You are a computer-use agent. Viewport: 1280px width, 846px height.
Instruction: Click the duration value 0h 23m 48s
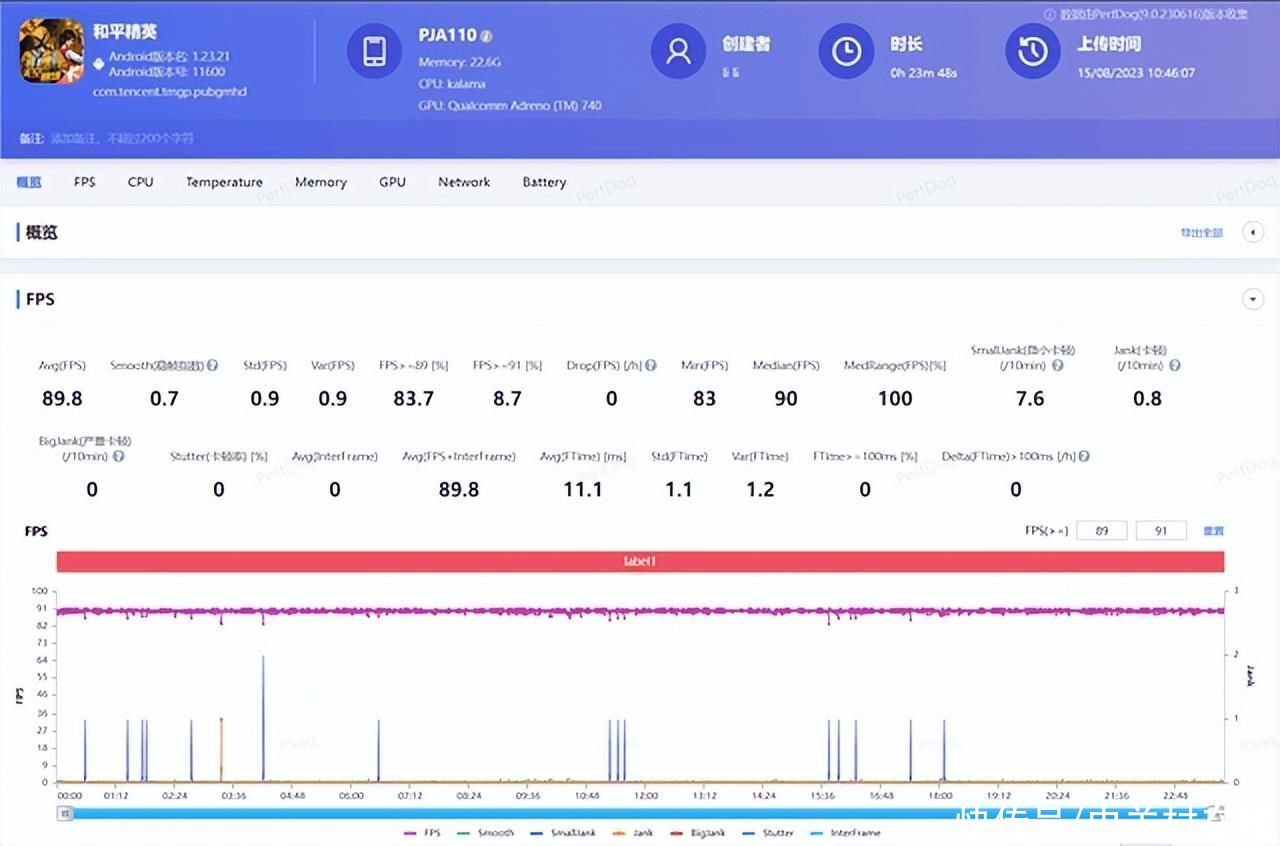click(924, 73)
